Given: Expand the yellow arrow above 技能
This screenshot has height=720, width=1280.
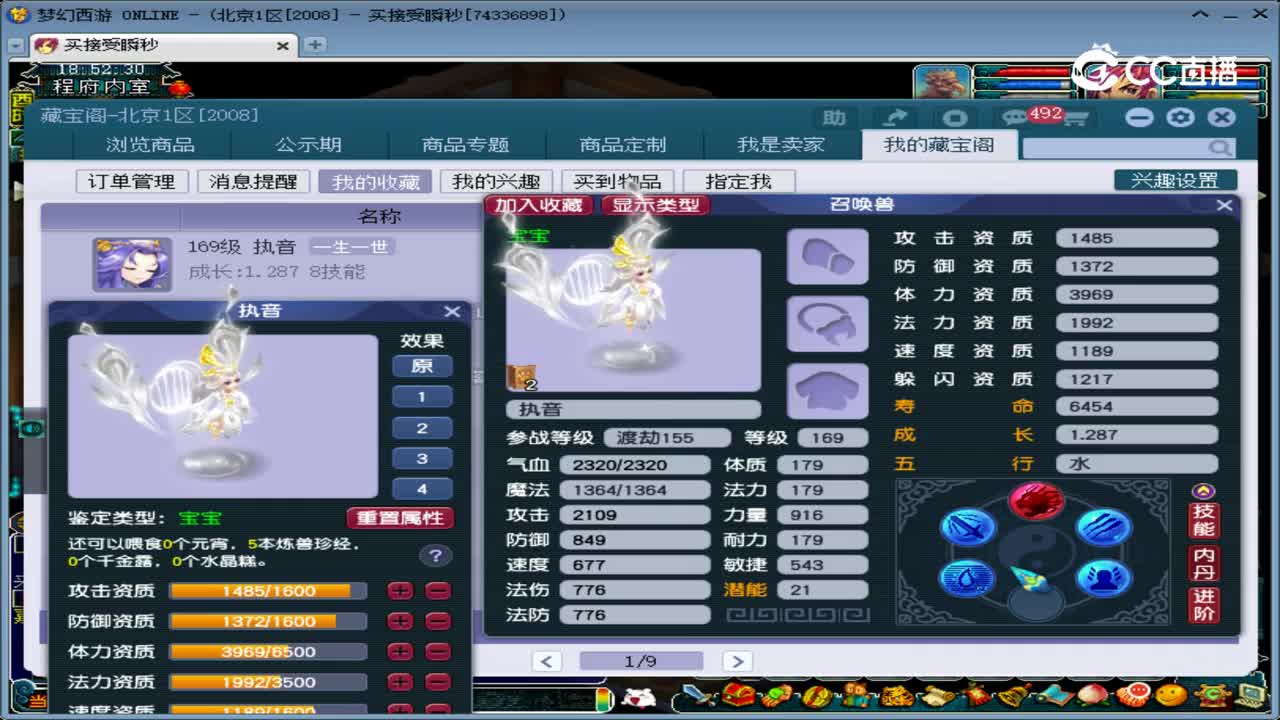Looking at the screenshot, I should coord(1204,491).
